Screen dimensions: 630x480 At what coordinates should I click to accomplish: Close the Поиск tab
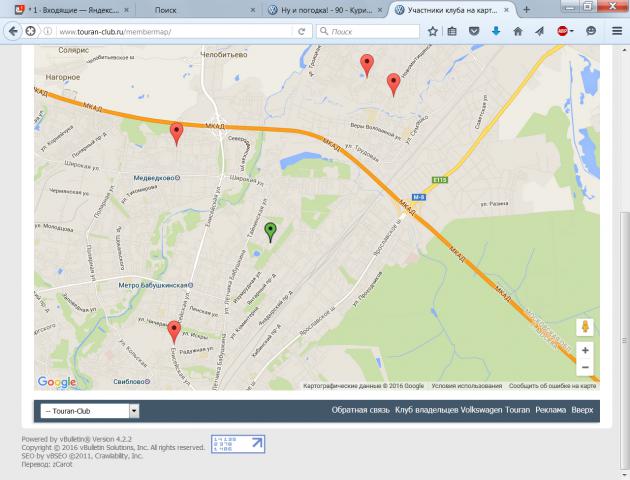pyautogui.click(x=253, y=10)
